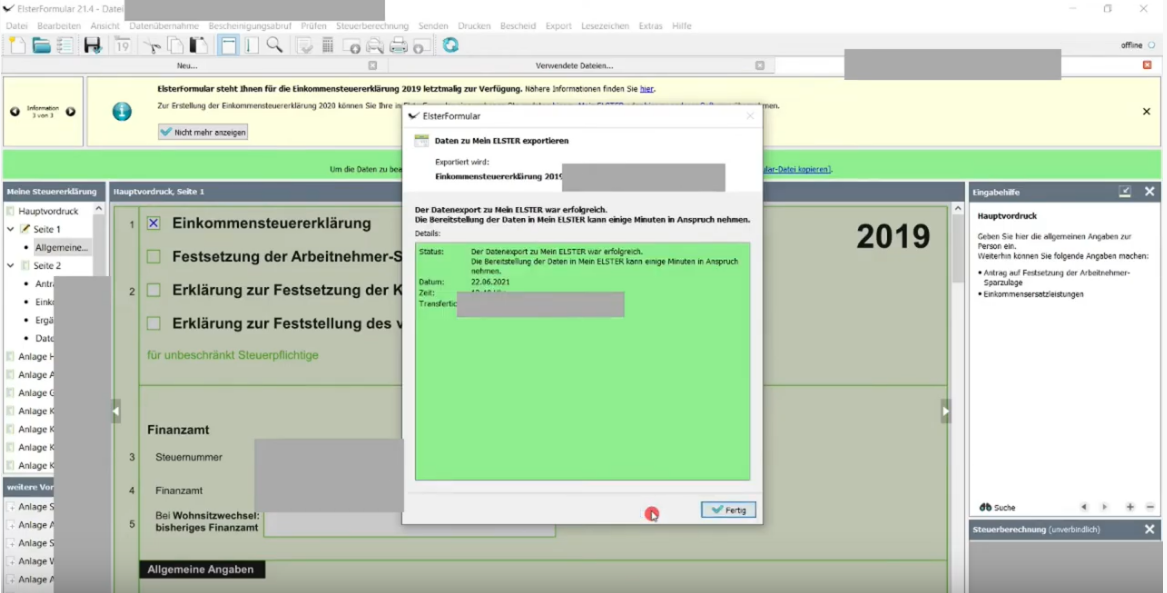Open tax calculation via calculator icon
The height and width of the screenshot is (593, 1167).
point(327,45)
